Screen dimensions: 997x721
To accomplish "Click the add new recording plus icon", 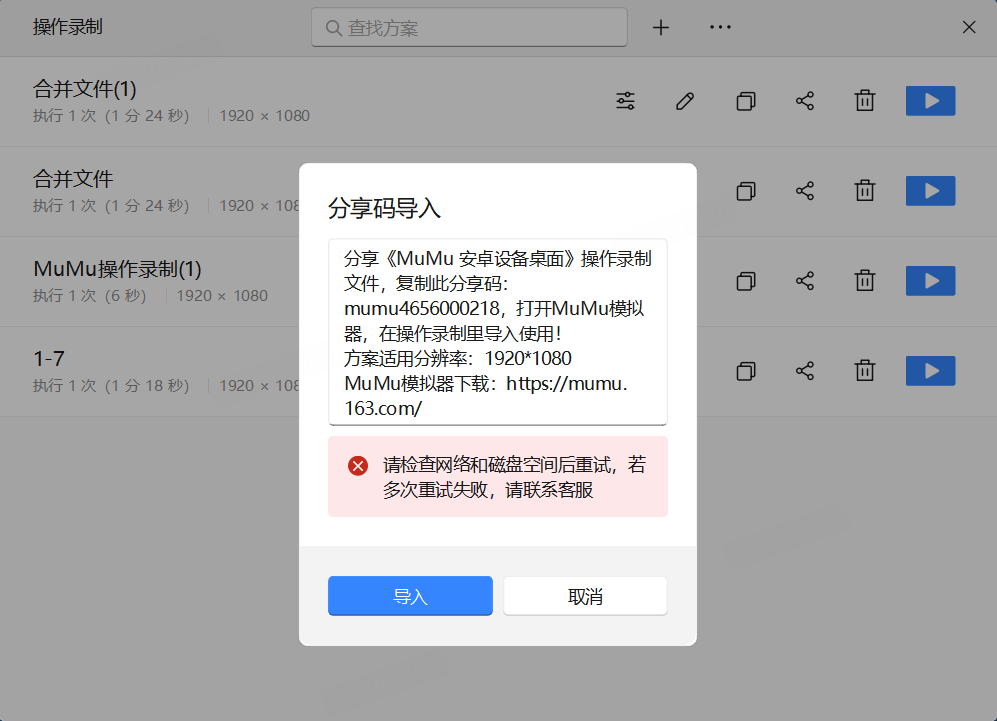I will (660, 28).
